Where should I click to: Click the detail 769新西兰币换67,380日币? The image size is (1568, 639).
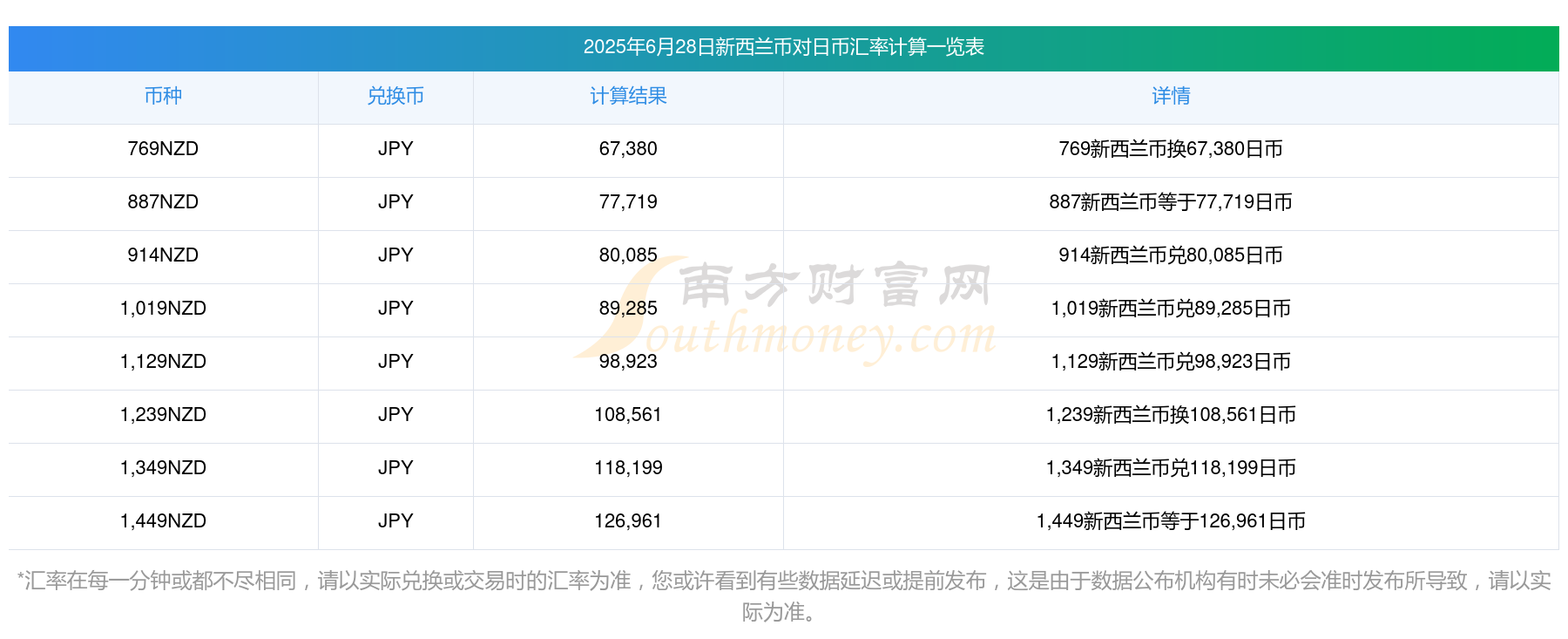click(1171, 149)
